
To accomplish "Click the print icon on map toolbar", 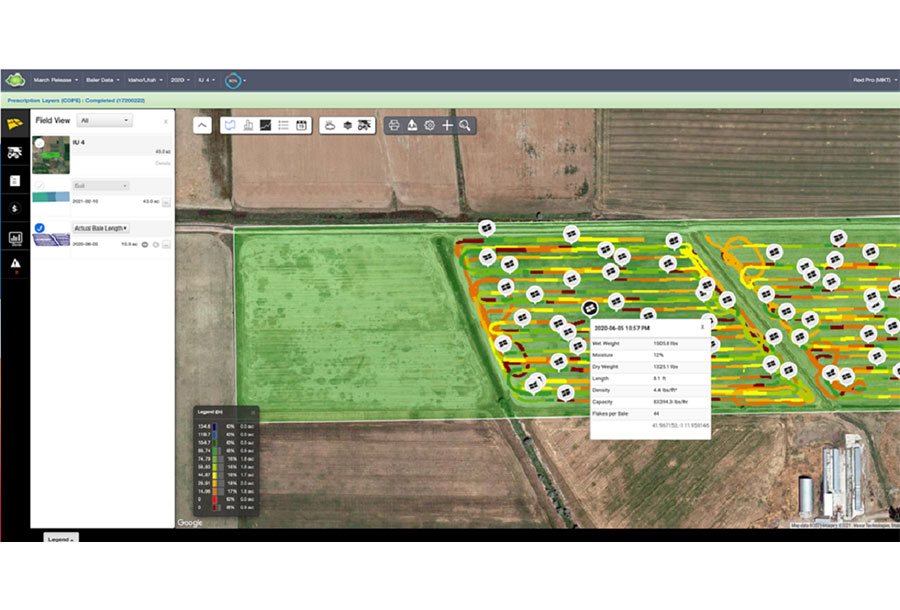I will click(x=394, y=126).
